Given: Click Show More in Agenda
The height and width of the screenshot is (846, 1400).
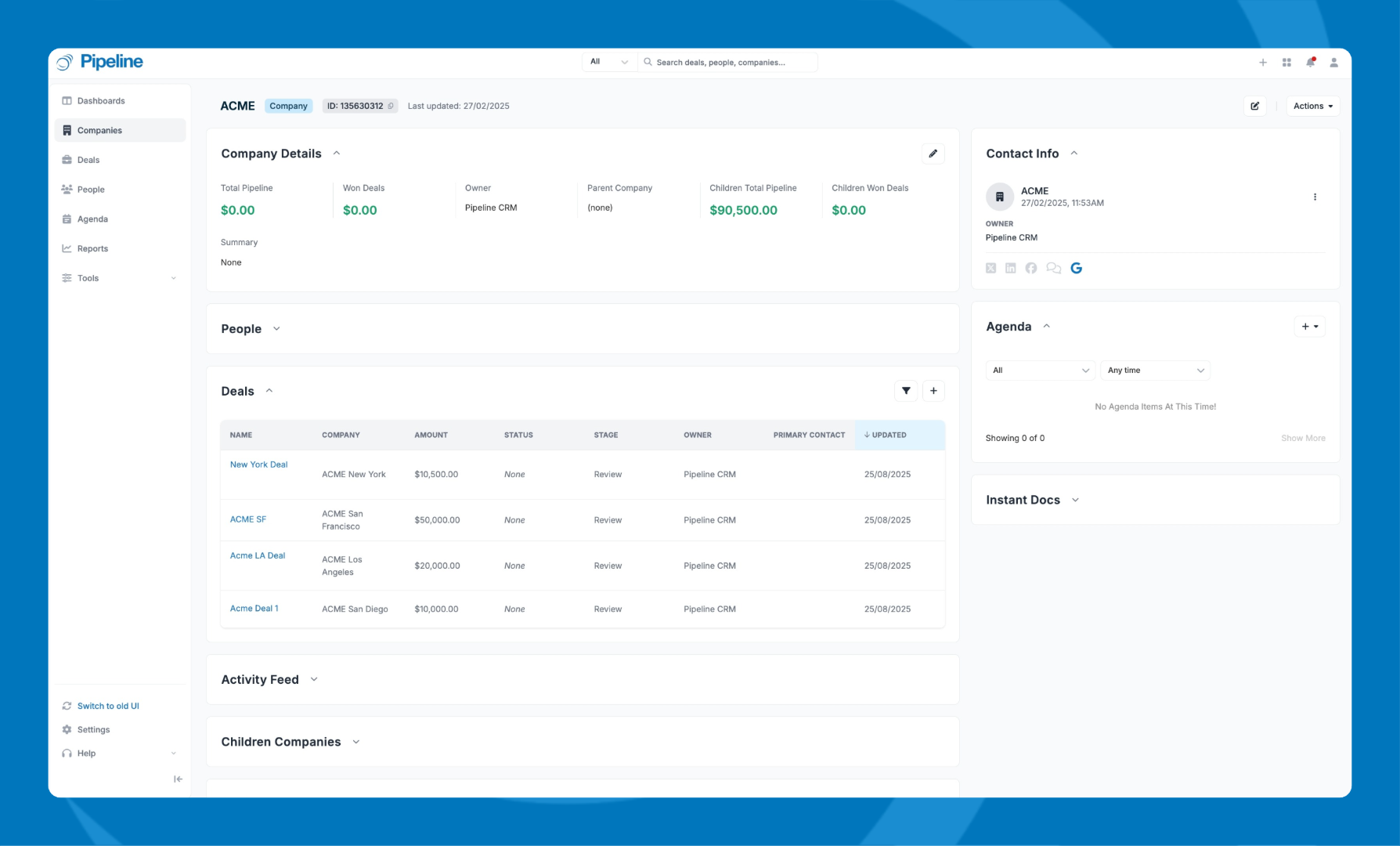Looking at the screenshot, I should pos(1304,439).
